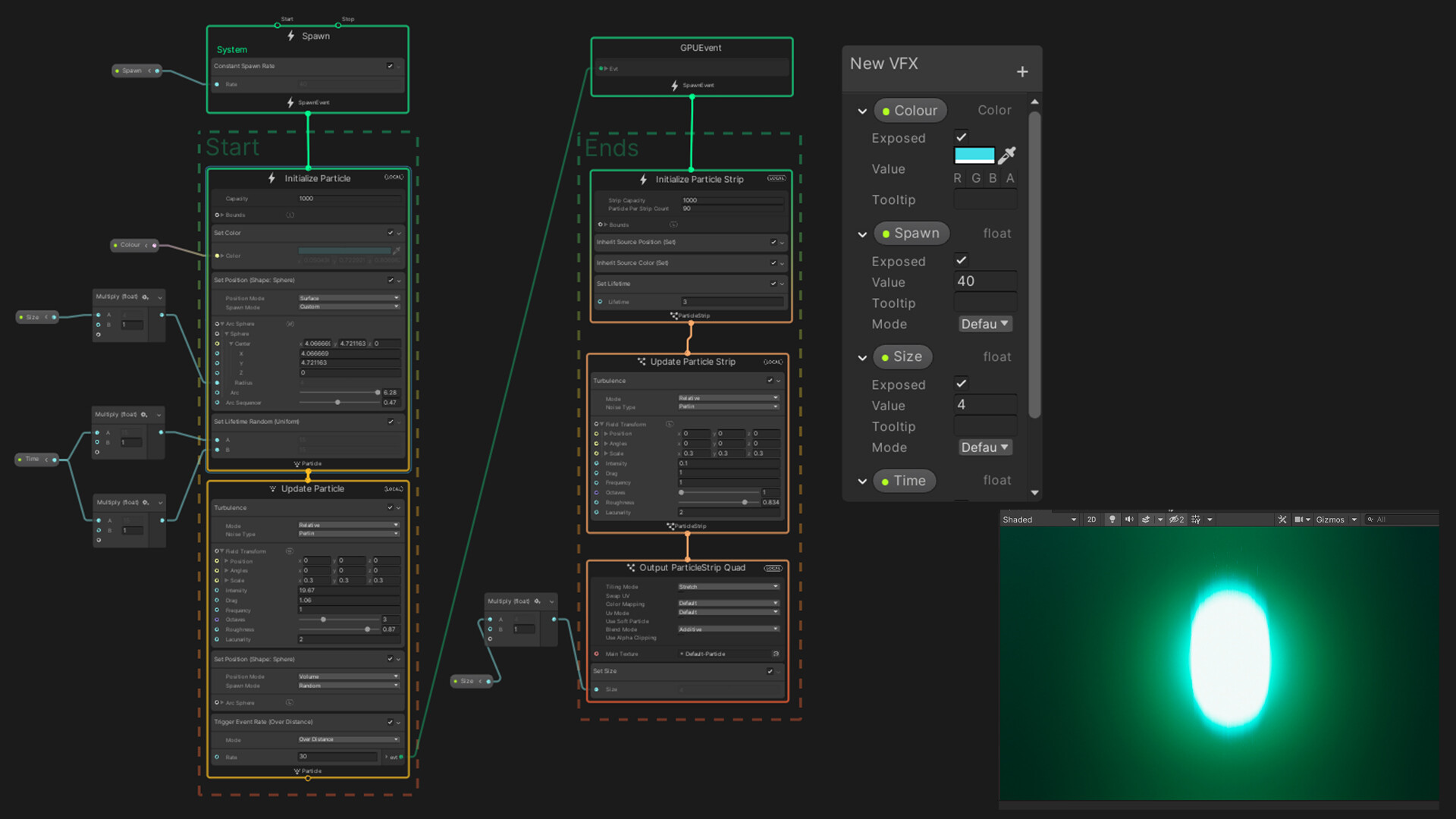Open the component tools wrench icon
The height and width of the screenshot is (819, 1456).
pyautogui.click(x=1282, y=519)
